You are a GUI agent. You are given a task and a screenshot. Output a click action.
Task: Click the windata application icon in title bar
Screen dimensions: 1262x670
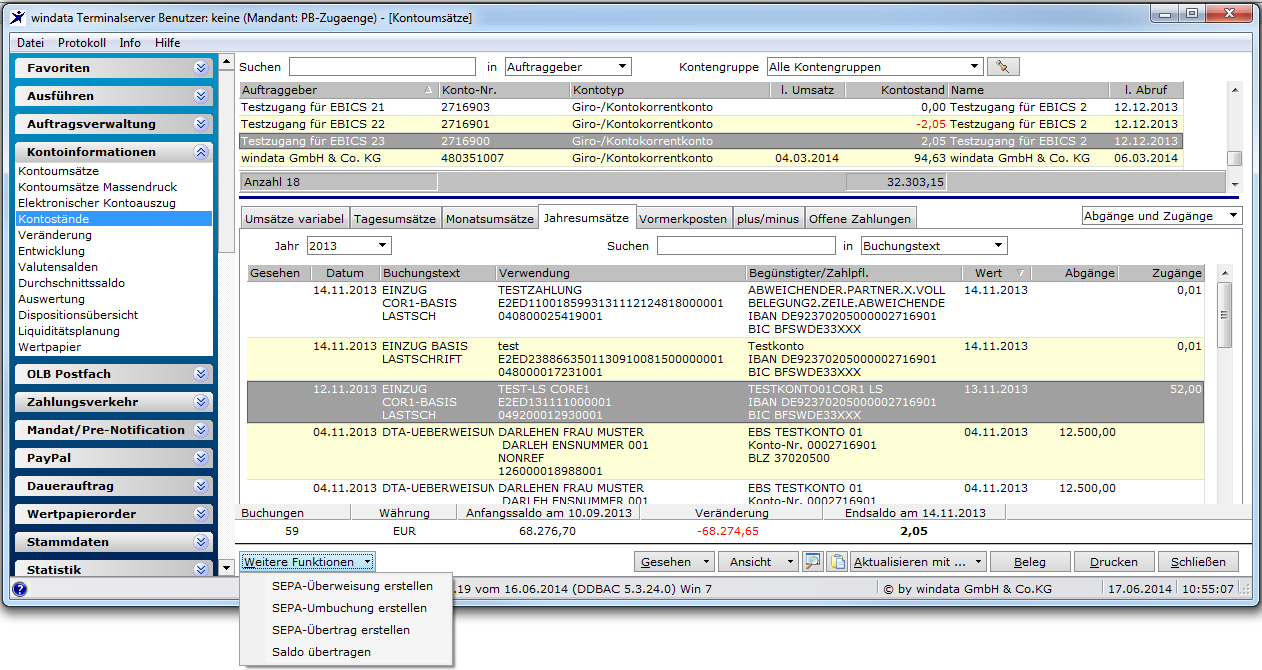click(x=18, y=16)
